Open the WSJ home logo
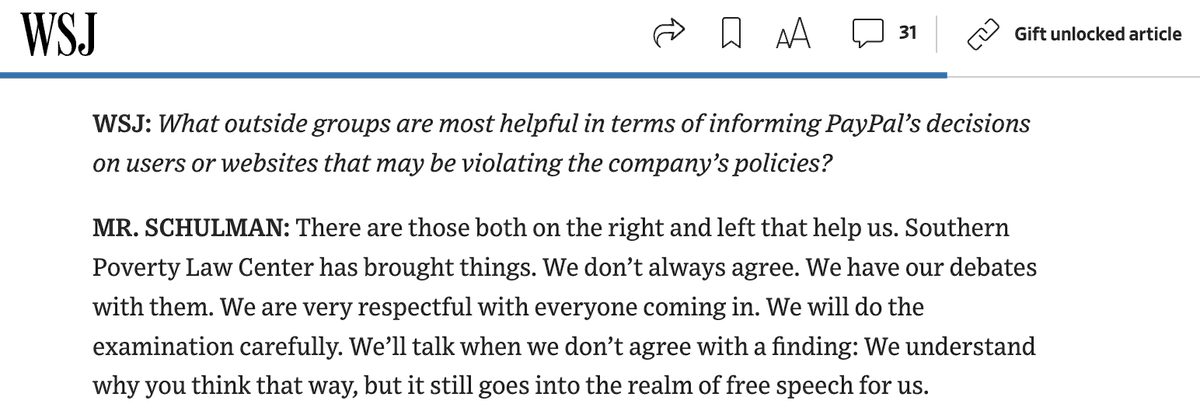 tap(56, 35)
